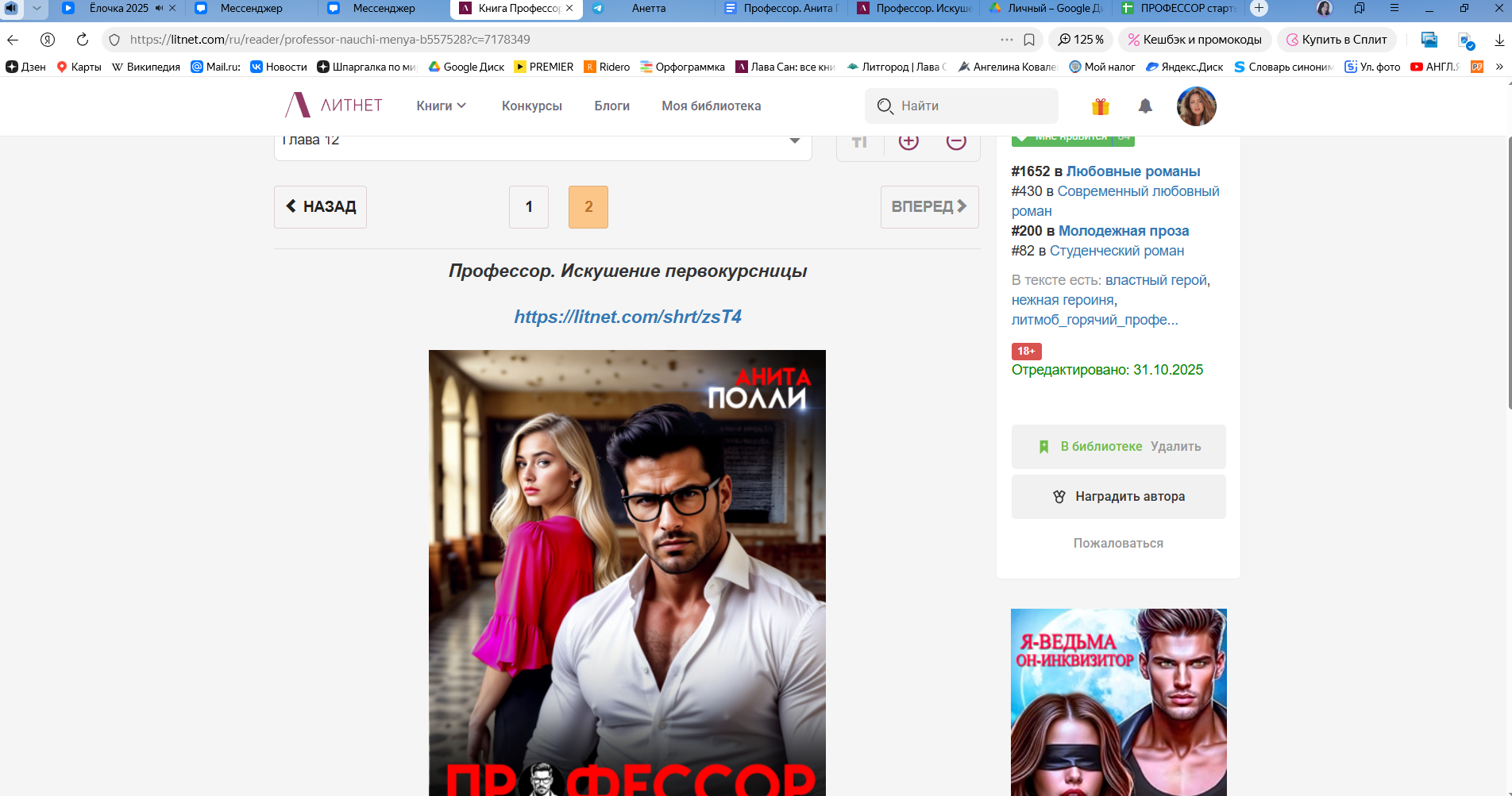Click the Наградить автора button

[1119, 497]
